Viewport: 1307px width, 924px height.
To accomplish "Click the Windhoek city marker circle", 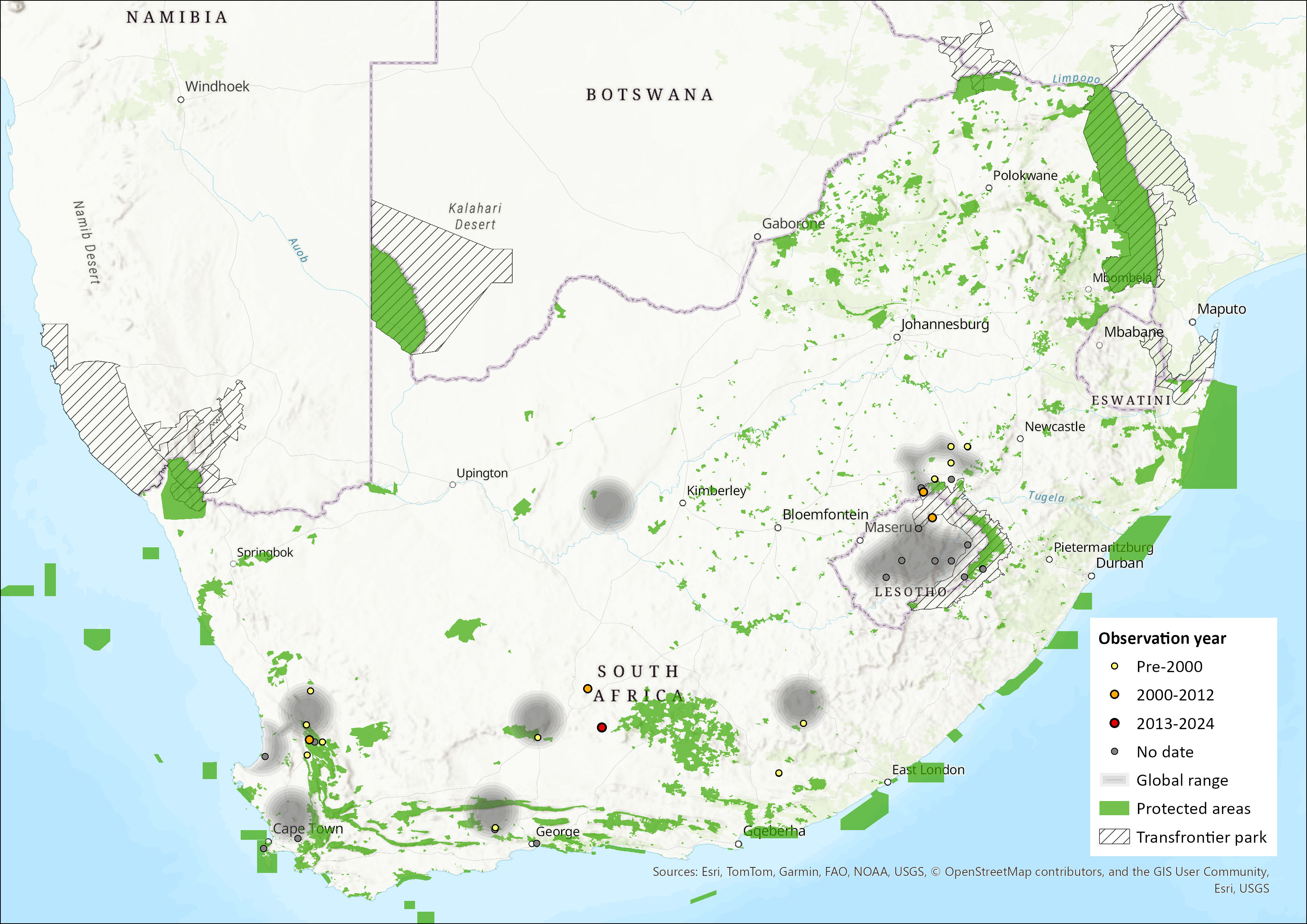I will [181, 99].
